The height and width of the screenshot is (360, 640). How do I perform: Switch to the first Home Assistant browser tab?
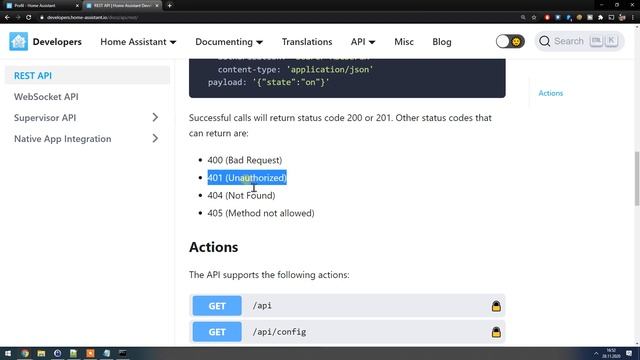click(41, 6)
